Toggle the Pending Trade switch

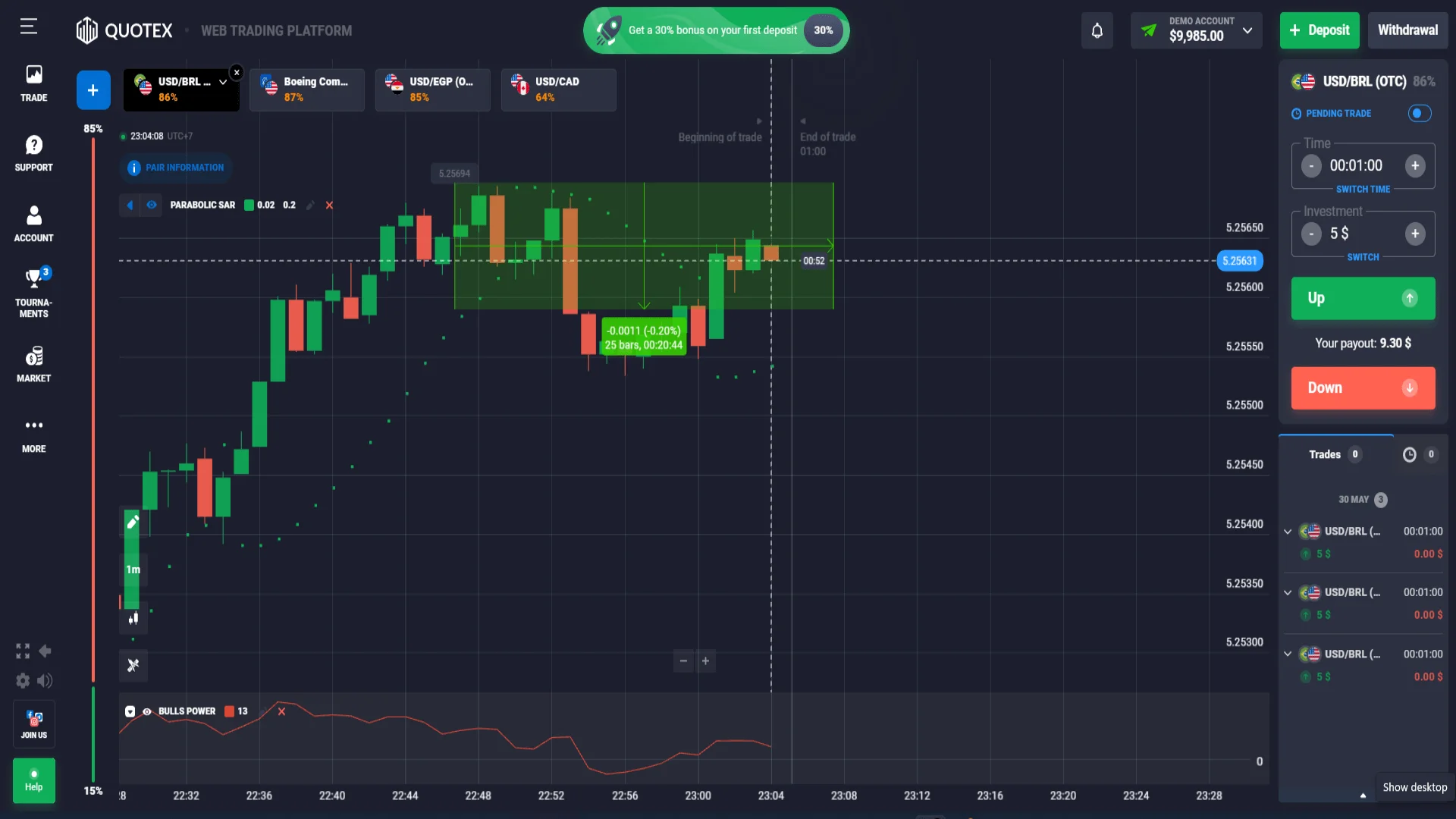[1420, 113]
